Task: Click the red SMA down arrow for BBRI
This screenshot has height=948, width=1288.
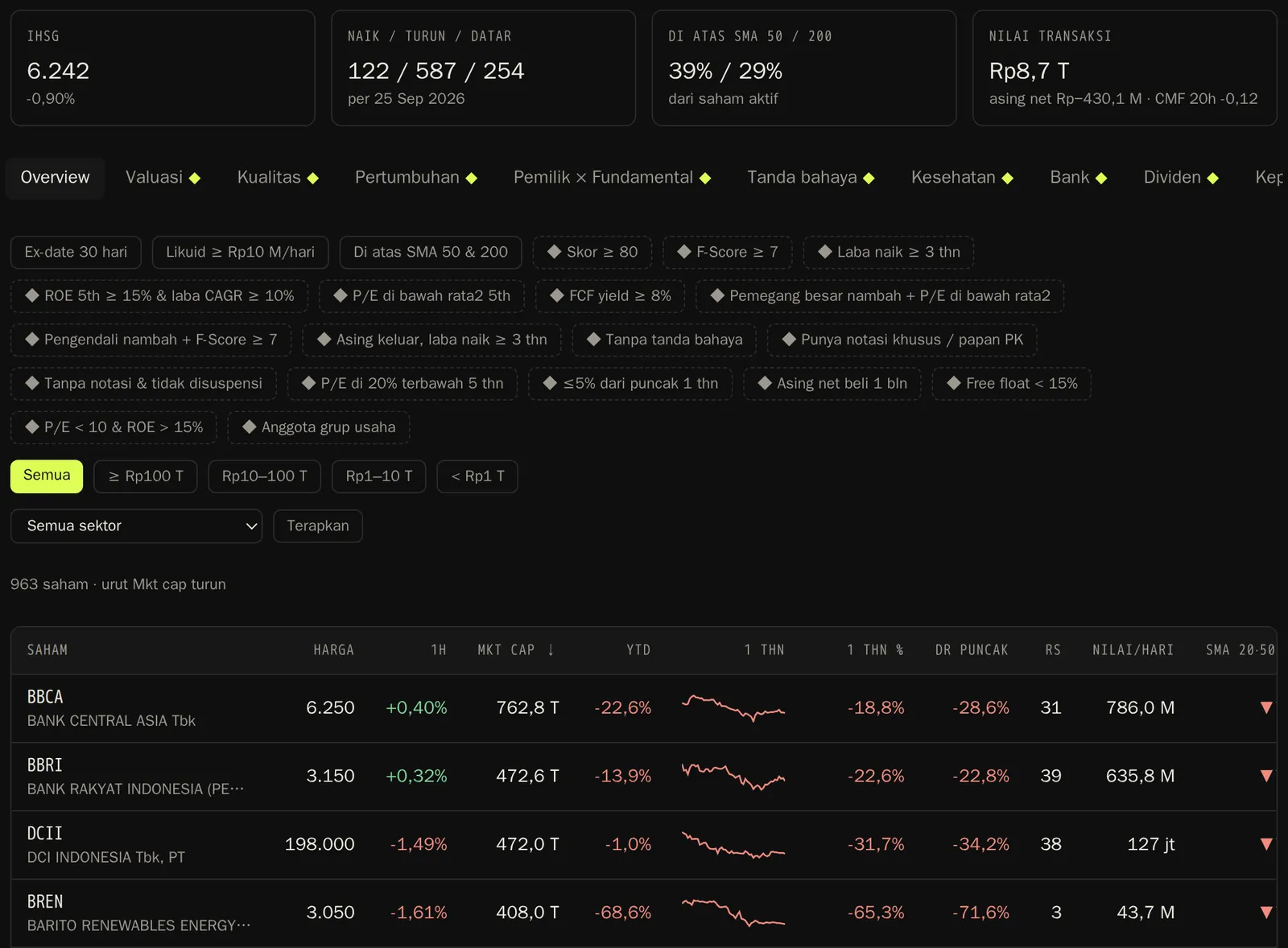Action: click(1266, 777)
